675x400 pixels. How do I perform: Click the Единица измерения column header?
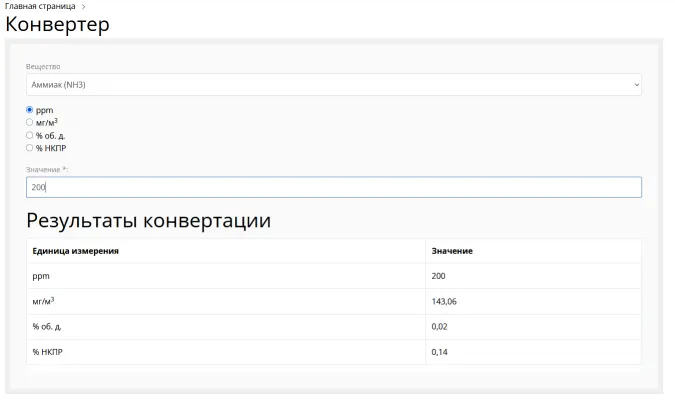click(75, 251)
